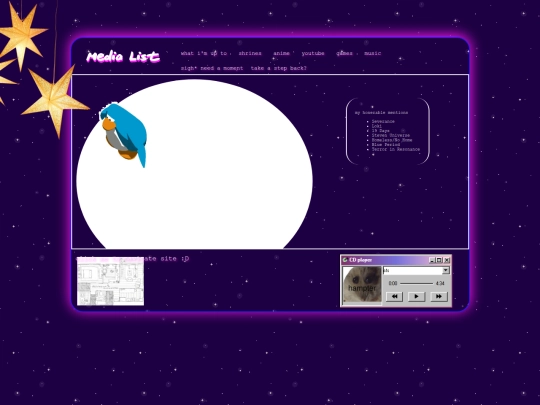Click 'Blue Period' list entry

point(385,145)
